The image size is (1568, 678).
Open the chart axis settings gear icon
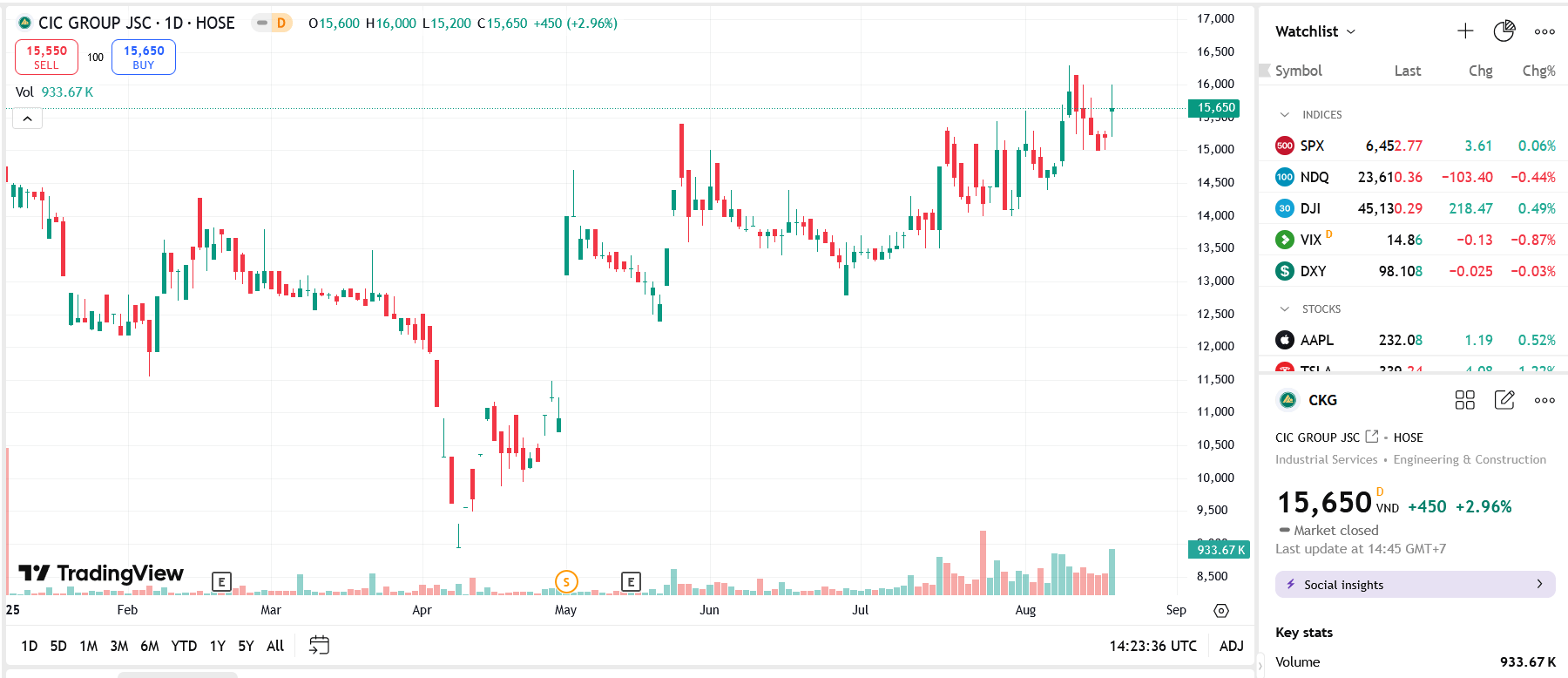pos(1221,610)
